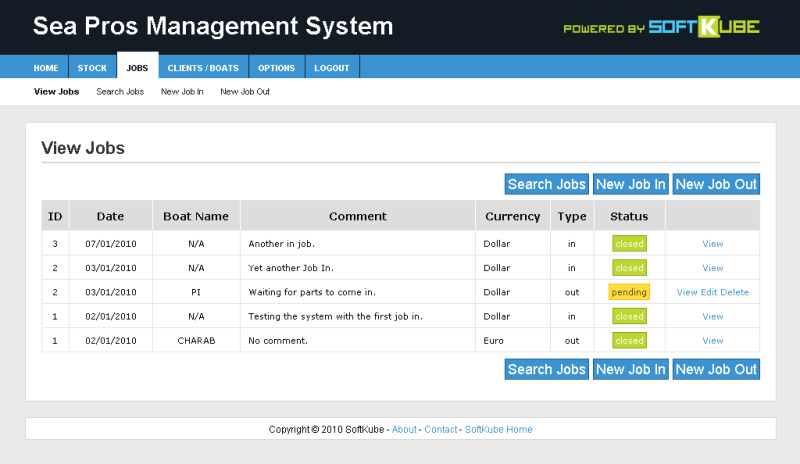Choose New Job In from submenu

pos(182,92)
